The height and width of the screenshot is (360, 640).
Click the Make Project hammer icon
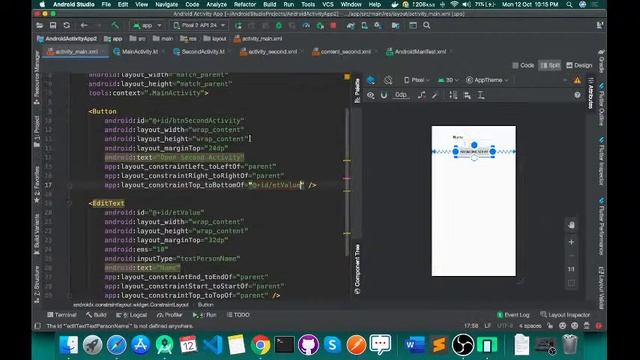(x=116, y=25)
